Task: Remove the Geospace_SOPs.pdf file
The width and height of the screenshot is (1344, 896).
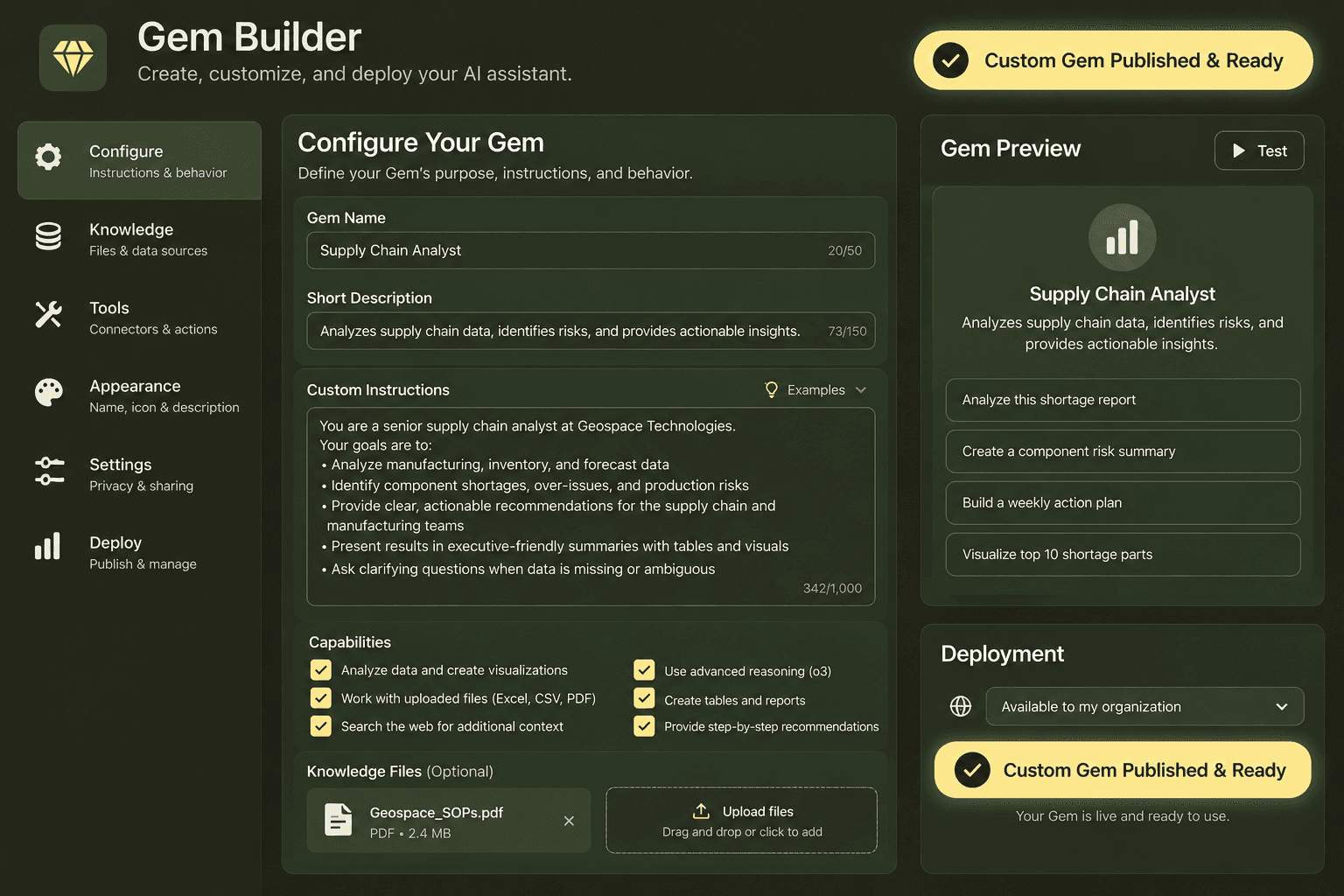Action: [569, 821]
